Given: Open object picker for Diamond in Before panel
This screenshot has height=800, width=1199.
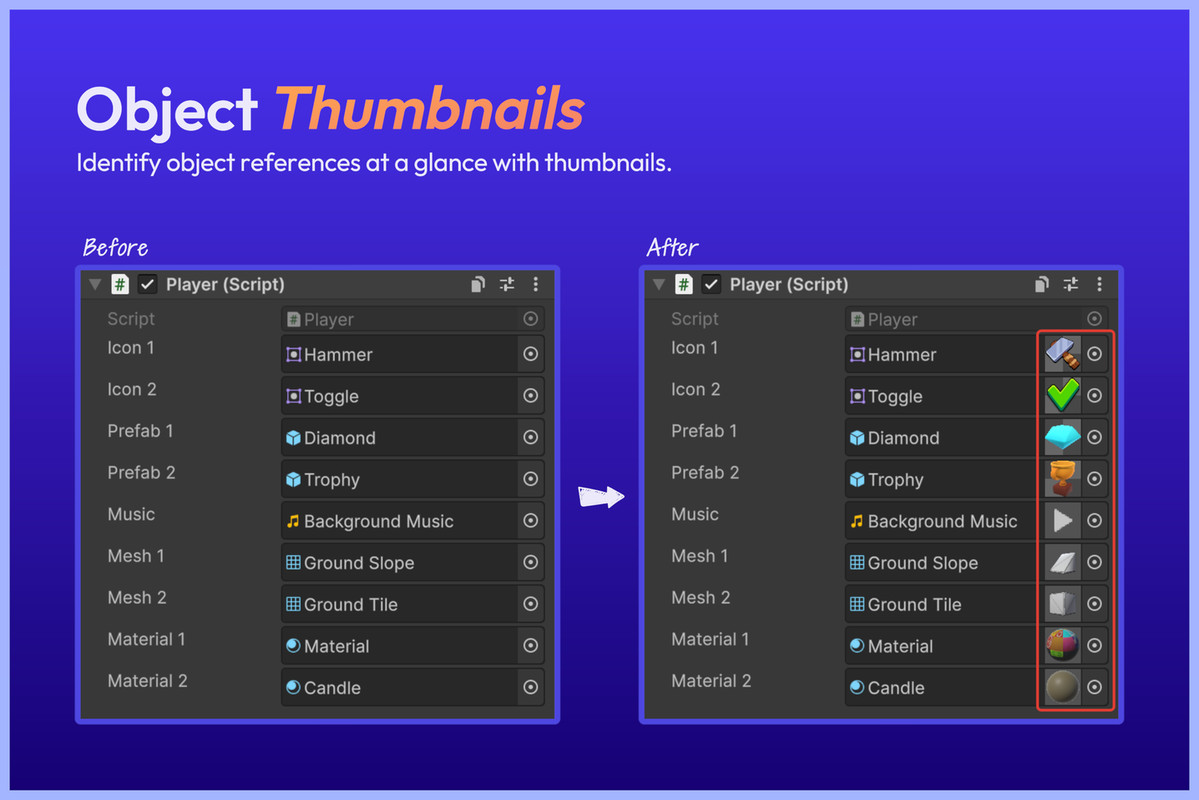Looking at the screenshot, I should point(531,437).
